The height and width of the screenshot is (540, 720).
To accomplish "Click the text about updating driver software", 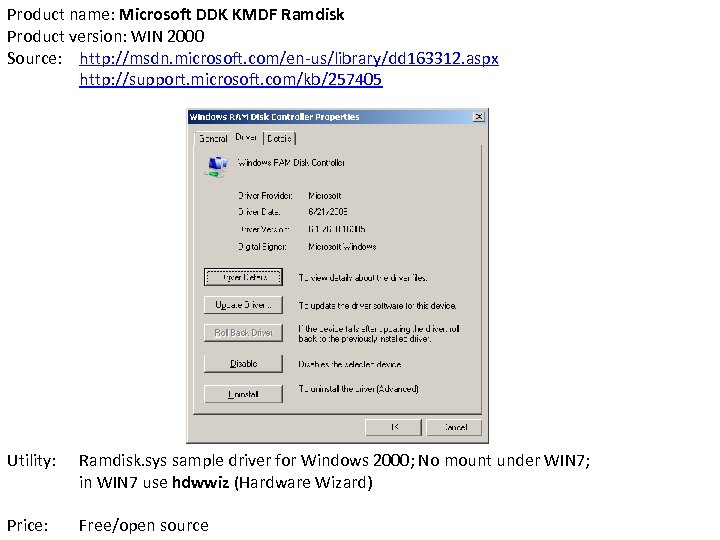I will [377, 306].
